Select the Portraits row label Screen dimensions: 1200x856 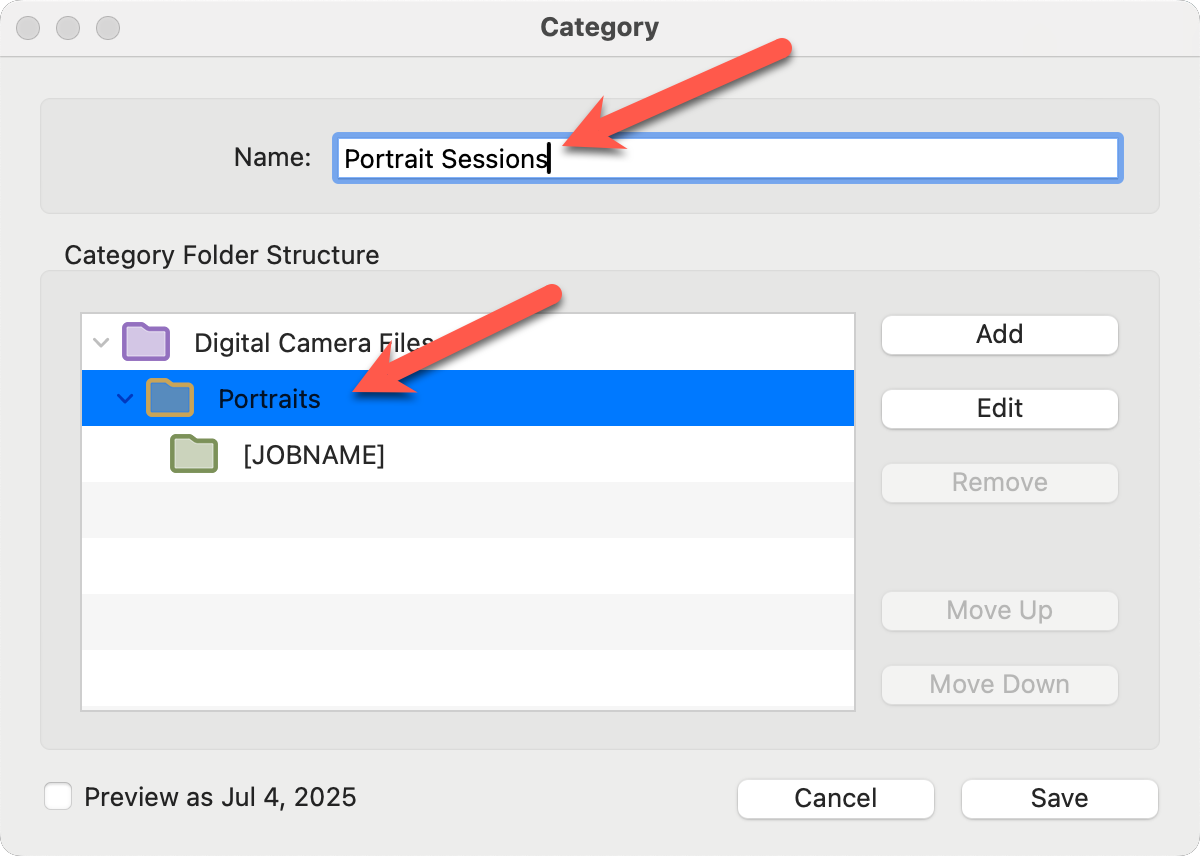pos(269,399)
